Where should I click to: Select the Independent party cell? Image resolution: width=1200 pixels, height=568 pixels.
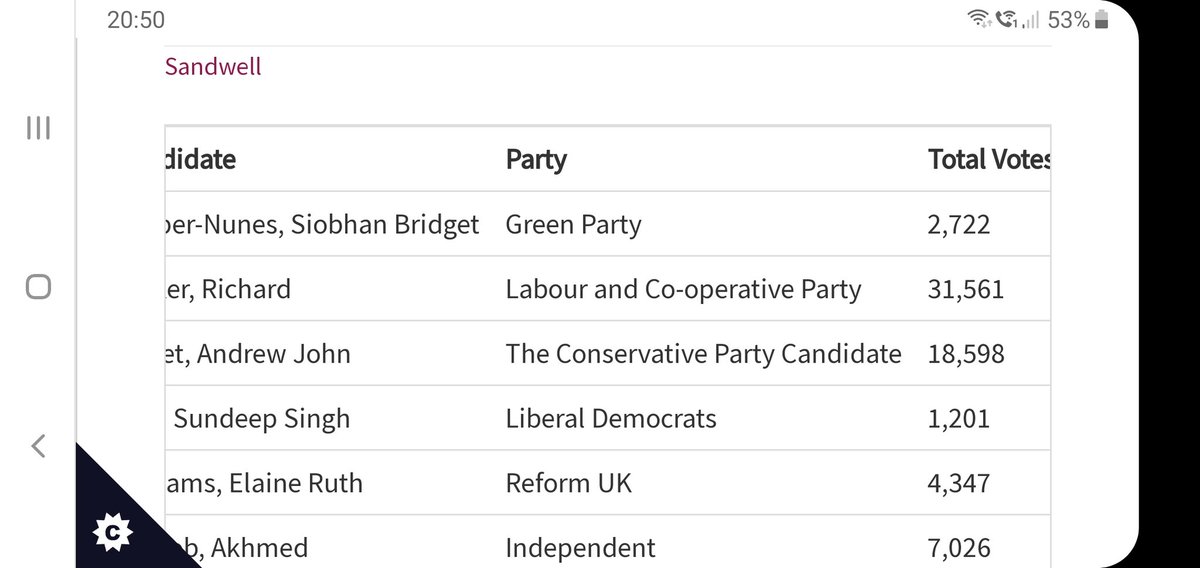[581, 548]
